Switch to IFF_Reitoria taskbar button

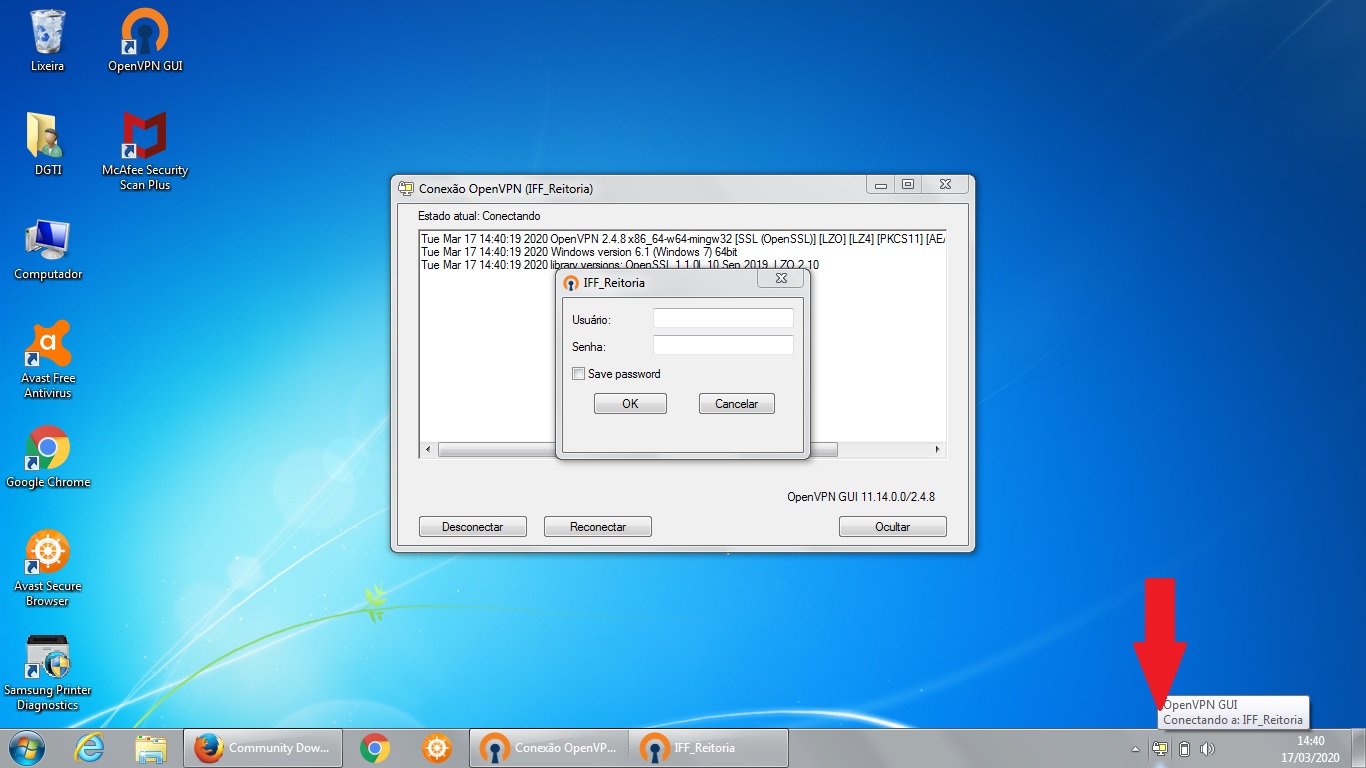coord(708,748)
